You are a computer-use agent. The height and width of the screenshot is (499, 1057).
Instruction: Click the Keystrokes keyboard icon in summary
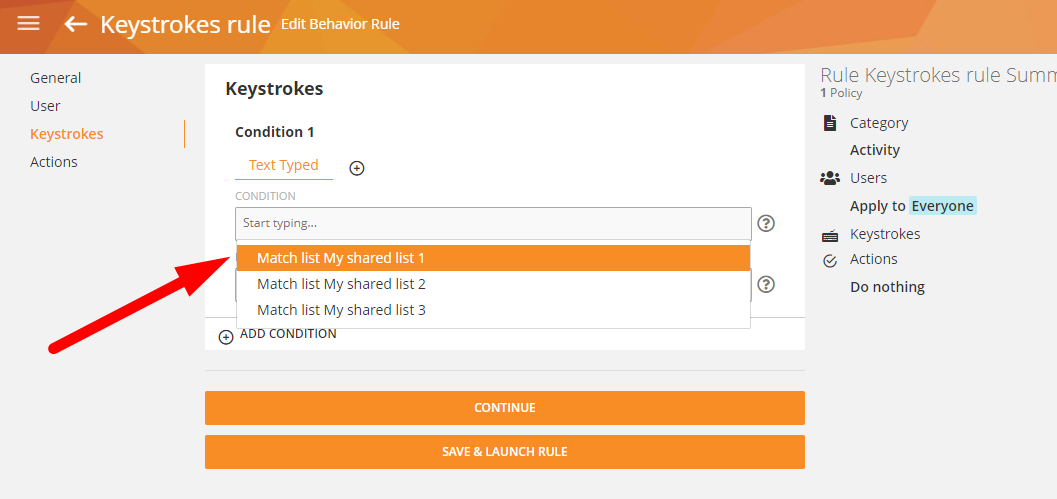coord(829,236)
